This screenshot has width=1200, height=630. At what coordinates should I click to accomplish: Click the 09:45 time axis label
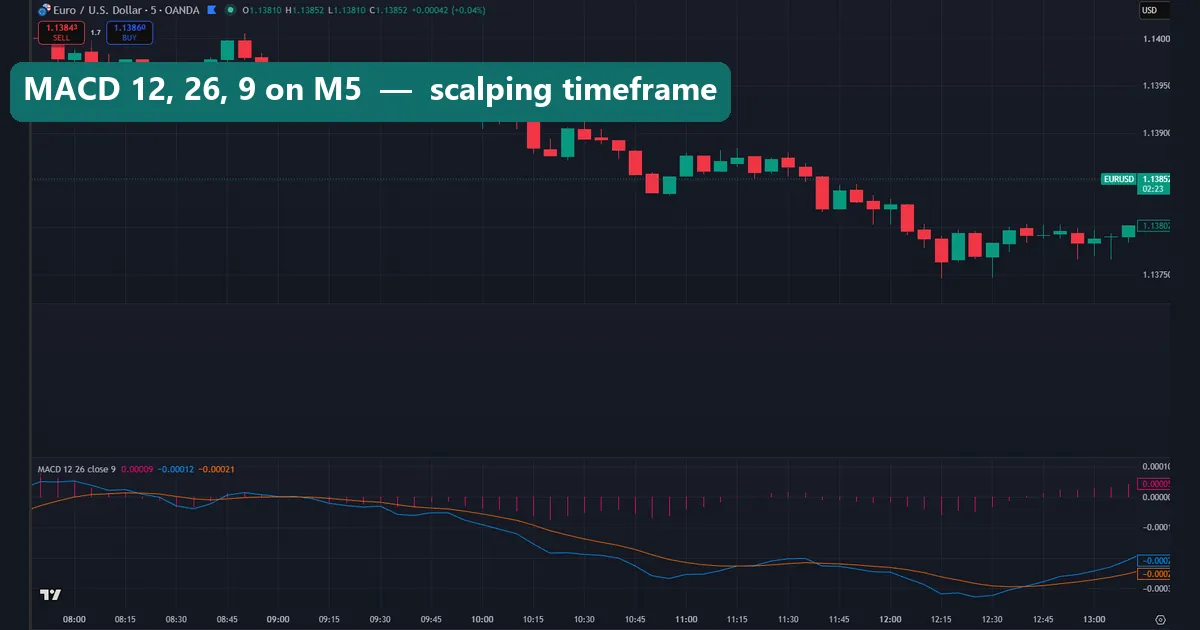431,619
